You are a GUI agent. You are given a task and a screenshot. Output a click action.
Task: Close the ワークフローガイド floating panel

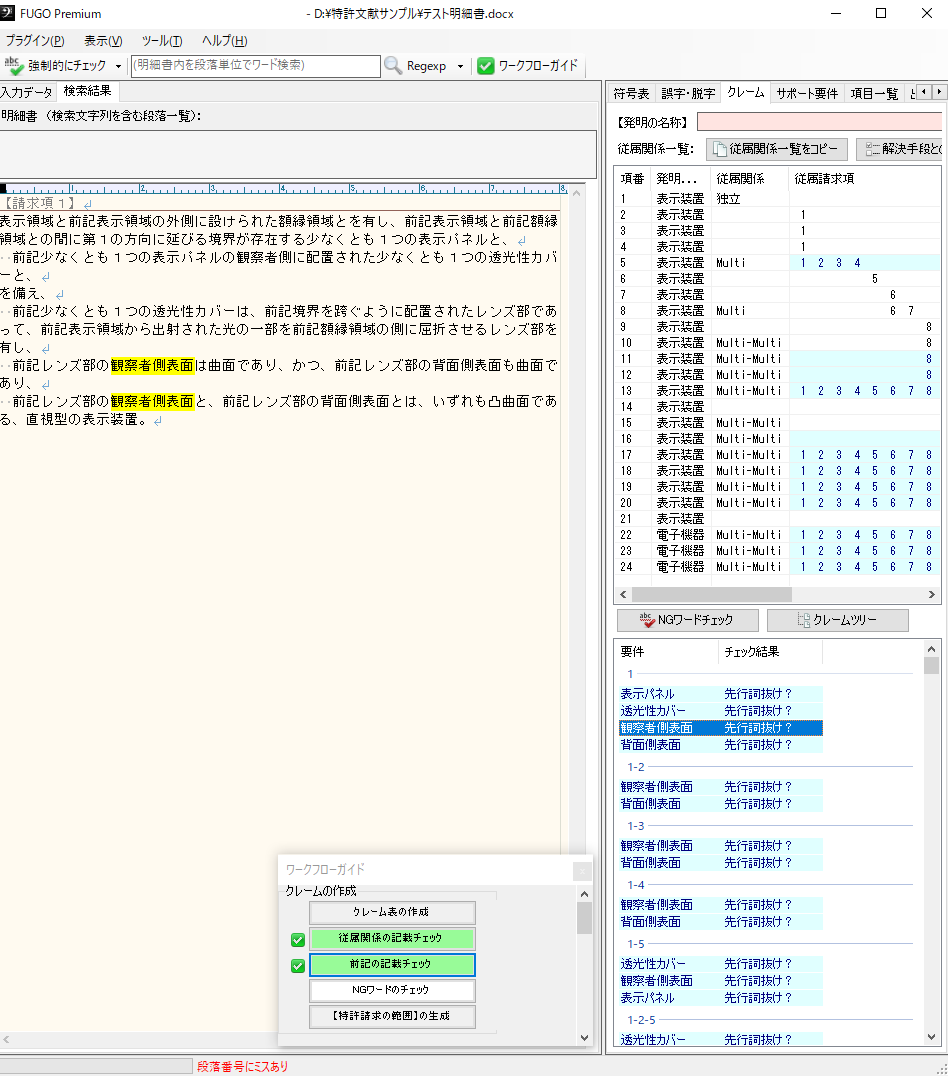point(582,871)
